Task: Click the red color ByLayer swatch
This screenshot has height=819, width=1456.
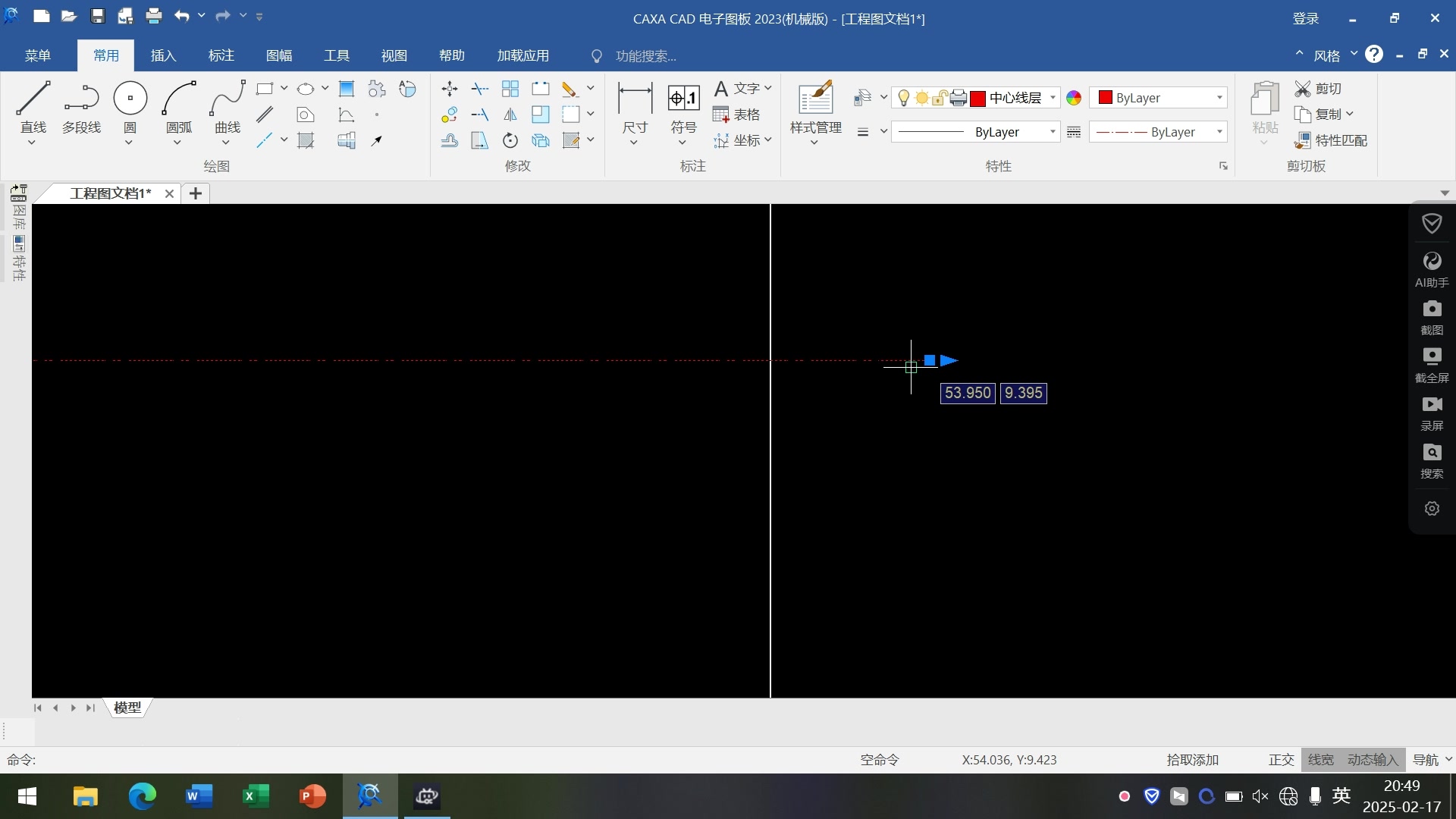Action: 1106,97
